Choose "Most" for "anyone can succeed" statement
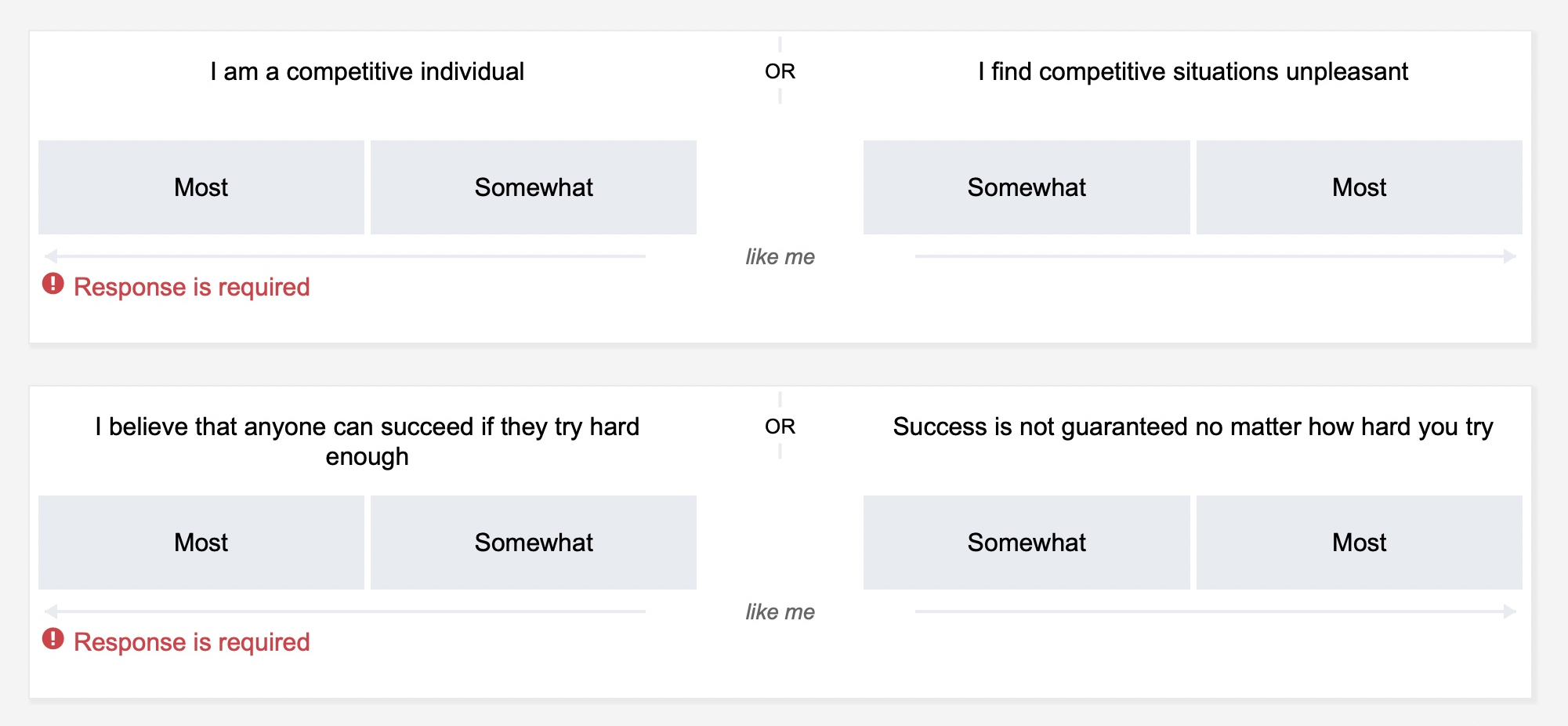This screenshot has height=726, width=1568. coord(201,543)
